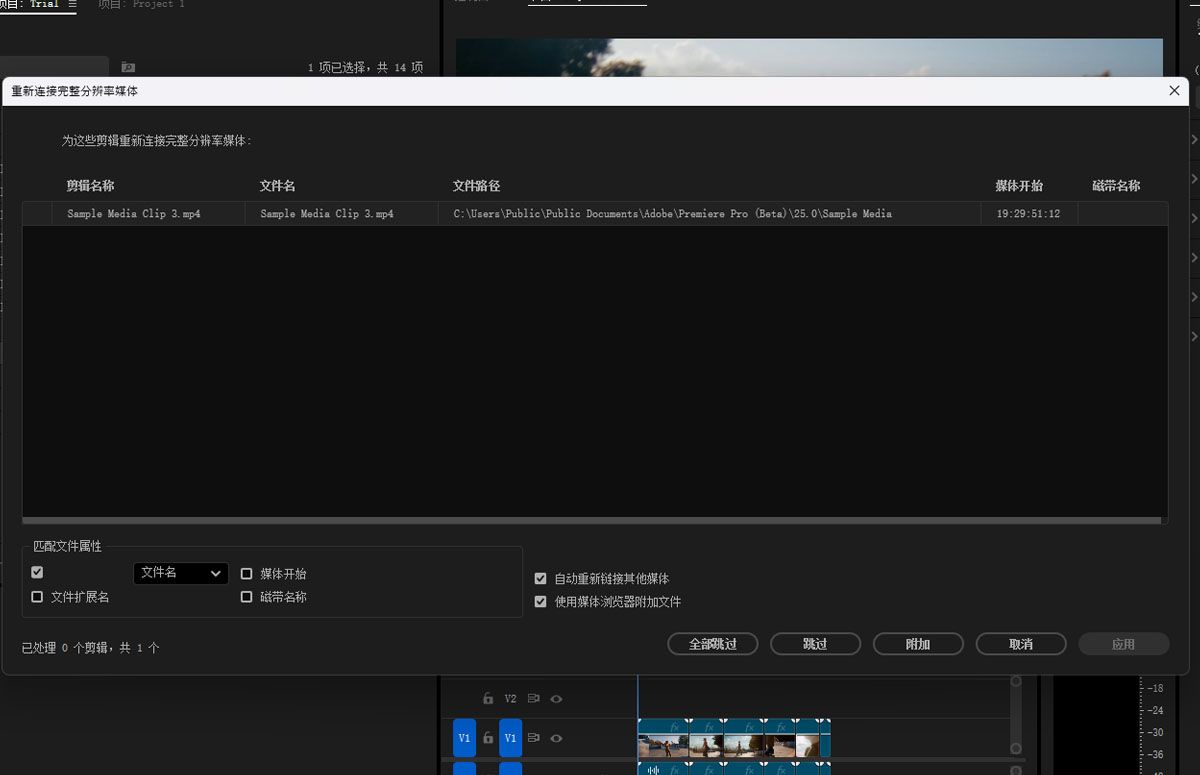
Task: Click the horizontal scrollbar under the clip list
Action: [592, 520]
